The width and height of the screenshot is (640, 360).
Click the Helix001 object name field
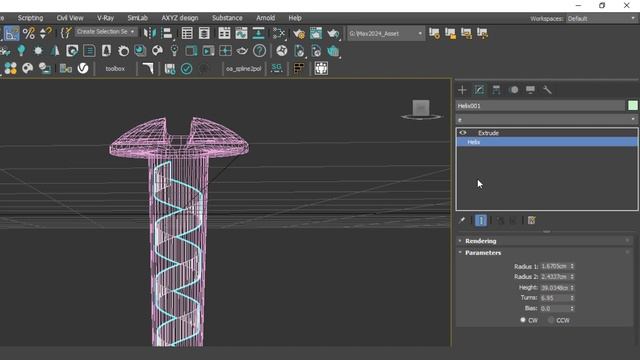(x=540, y=106)
